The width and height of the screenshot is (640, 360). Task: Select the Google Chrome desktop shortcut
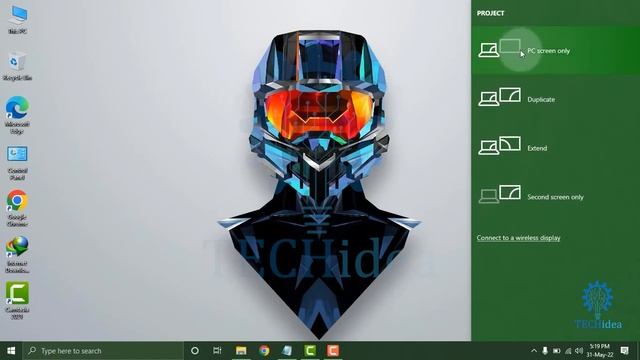click(x=17, y=208)
